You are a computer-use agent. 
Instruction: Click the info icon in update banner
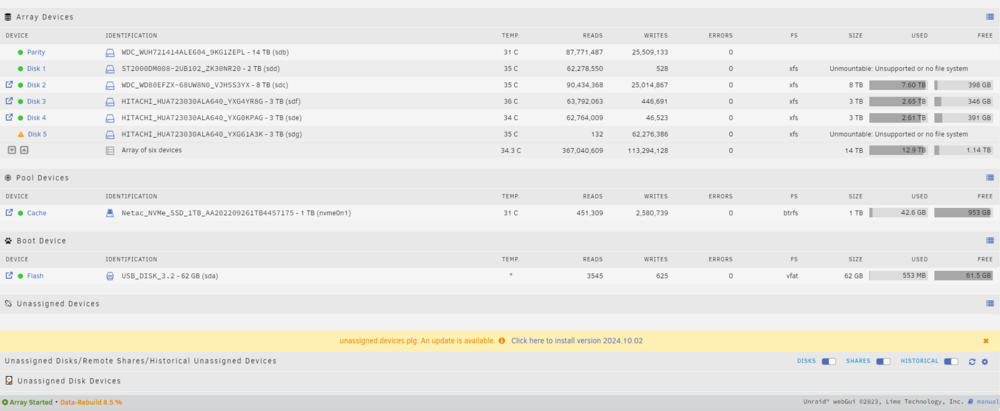point(502,341)
